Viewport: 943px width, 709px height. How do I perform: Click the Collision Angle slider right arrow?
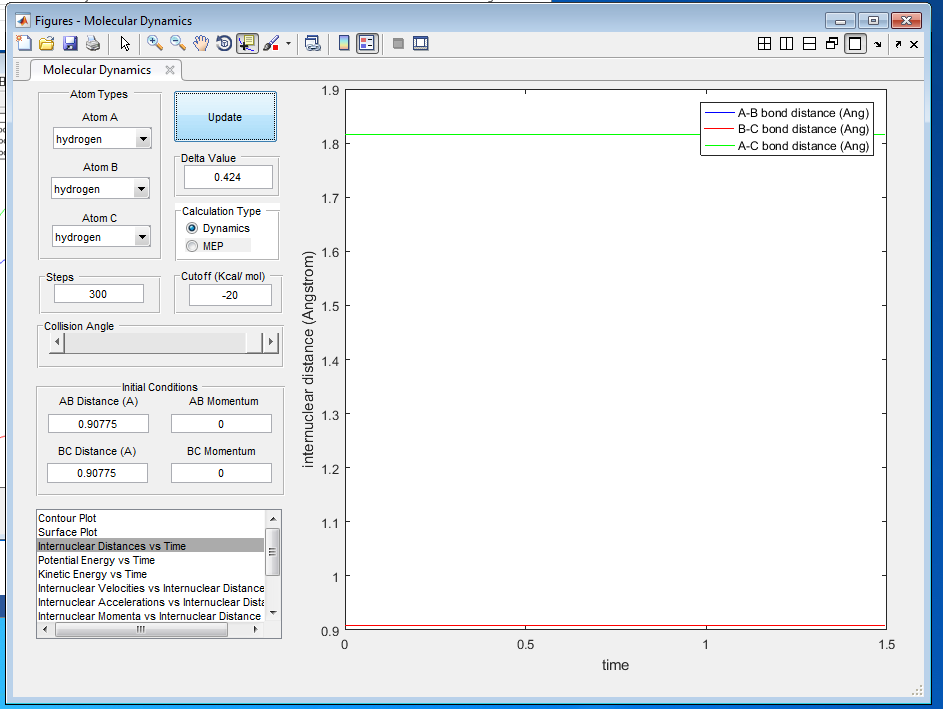click(x=270, y=342)
